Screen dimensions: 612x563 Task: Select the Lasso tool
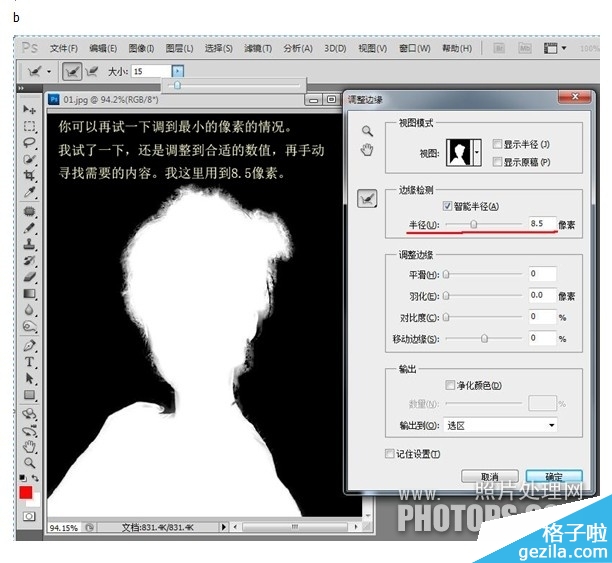[30, 142]
